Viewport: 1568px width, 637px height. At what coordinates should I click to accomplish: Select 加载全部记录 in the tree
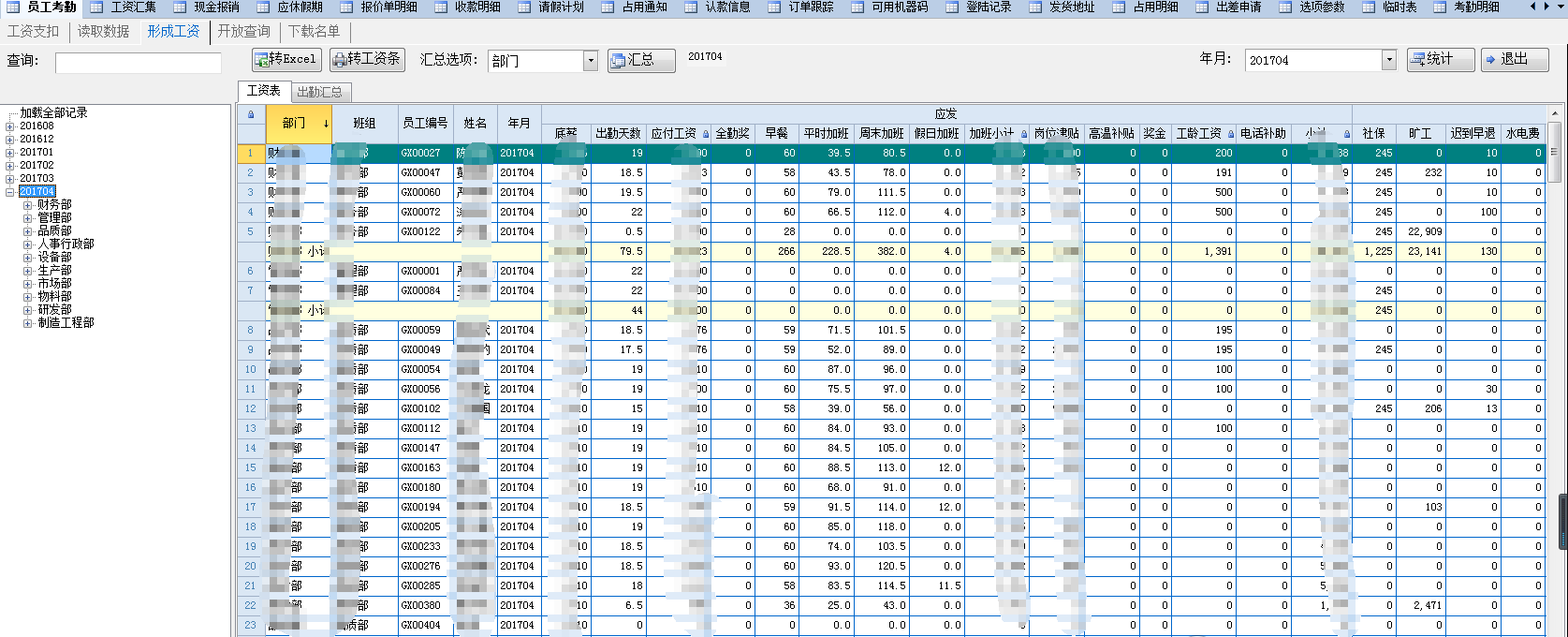pos(53,112)
